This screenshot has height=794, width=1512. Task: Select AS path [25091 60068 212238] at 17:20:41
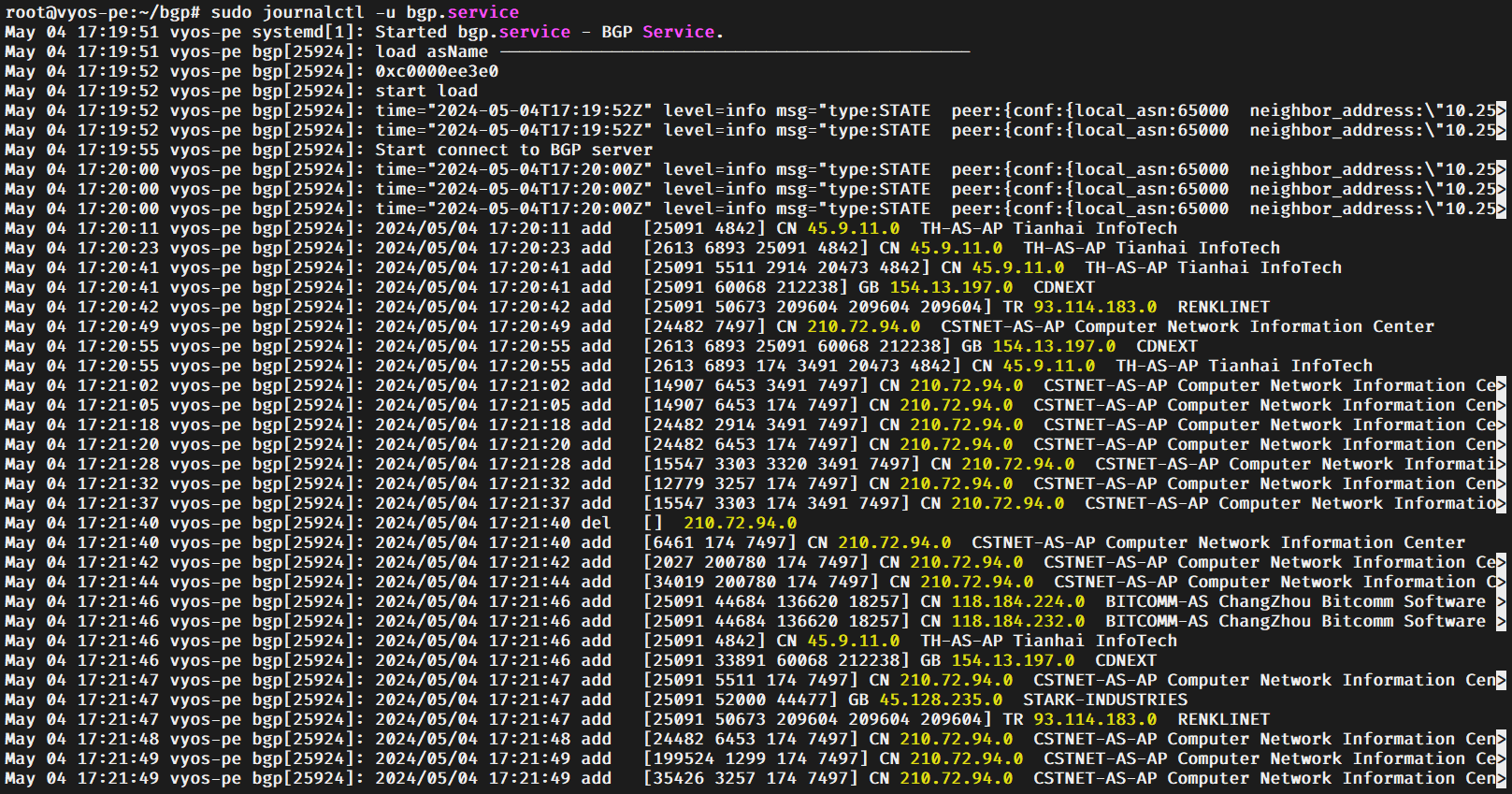pyautogui.click(x=746, y=287)
